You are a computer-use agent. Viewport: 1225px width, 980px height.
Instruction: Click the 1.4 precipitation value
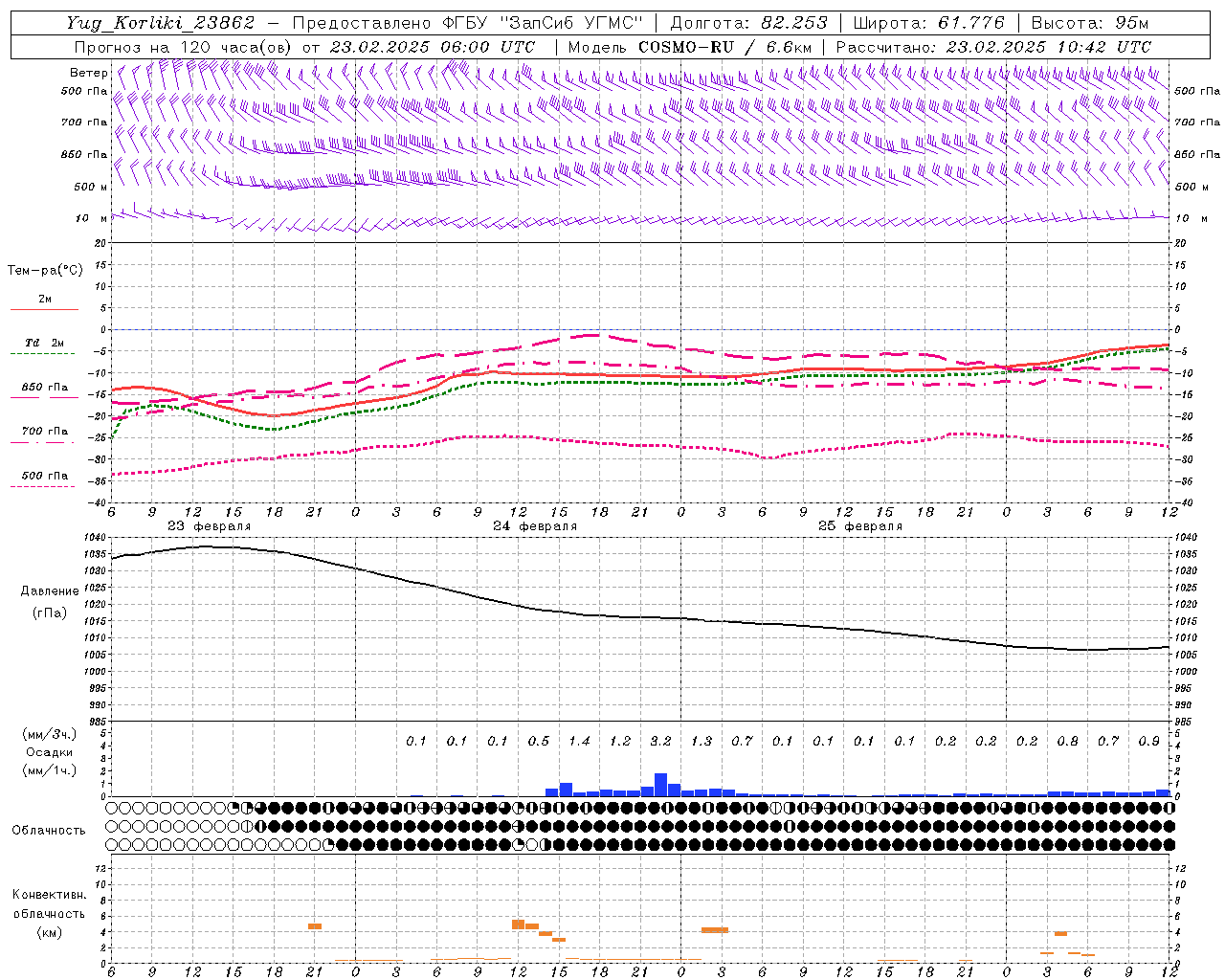(x=579, y=741)
